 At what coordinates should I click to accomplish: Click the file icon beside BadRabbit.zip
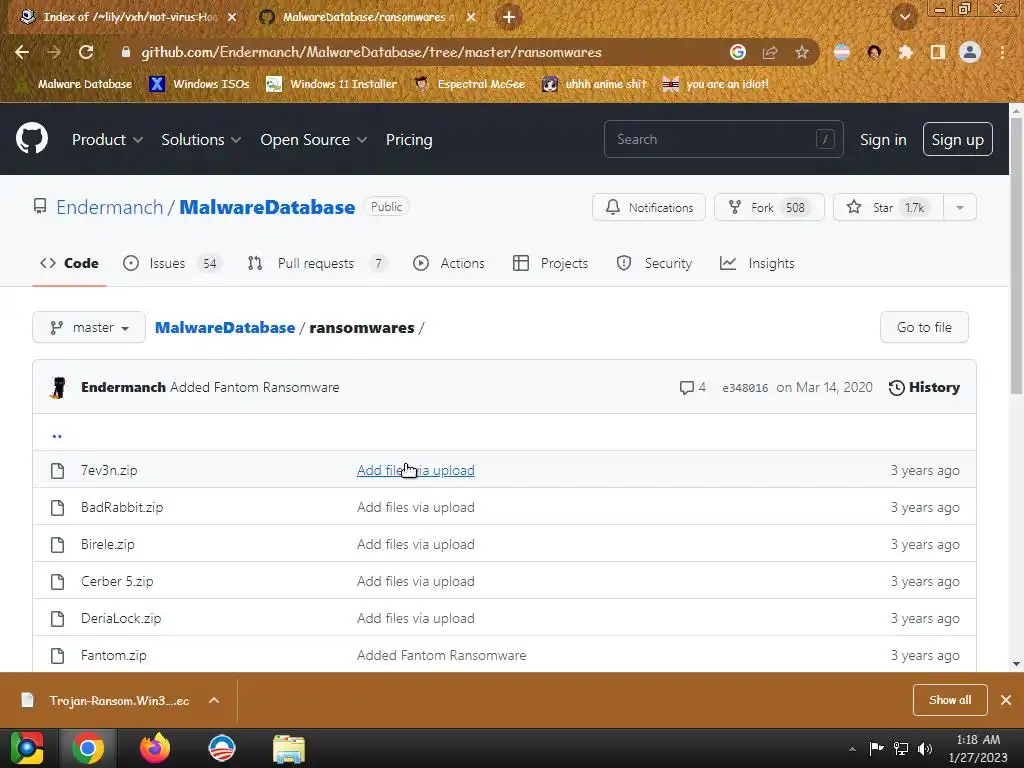(x=57, y=507)
